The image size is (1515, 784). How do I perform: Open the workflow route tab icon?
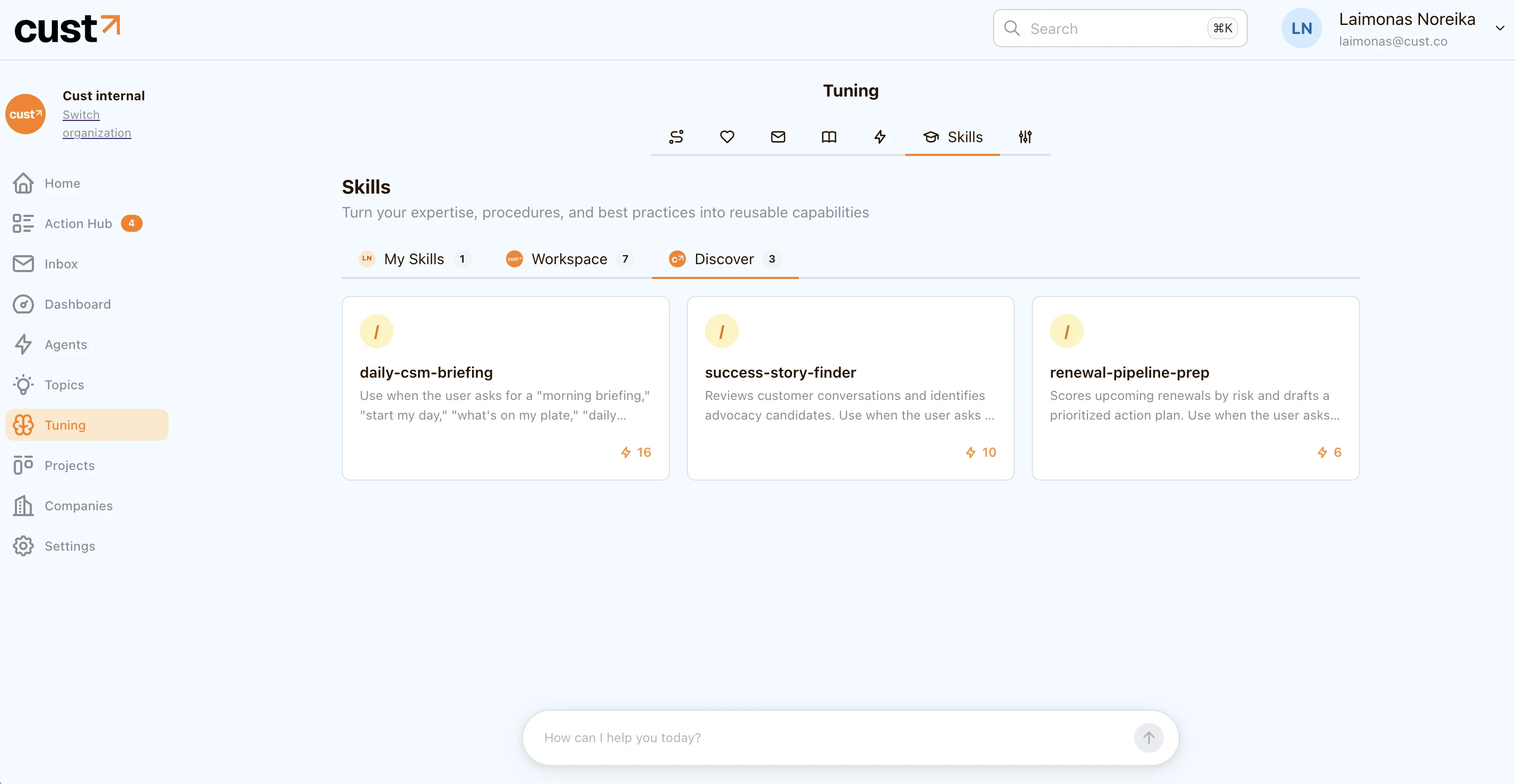(x=676, y=137)
